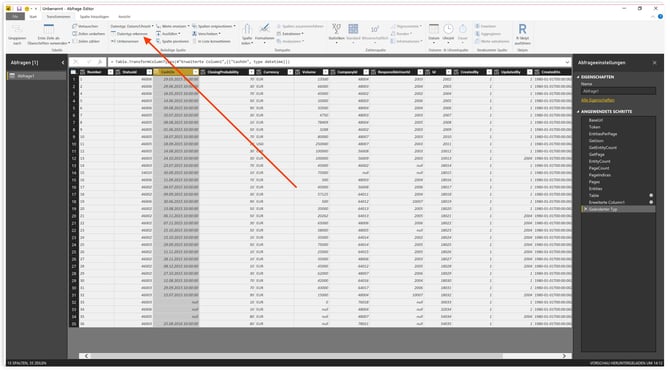
Task: Click Datentyp erkennen in ribbon
Action: tap(129, 34)
